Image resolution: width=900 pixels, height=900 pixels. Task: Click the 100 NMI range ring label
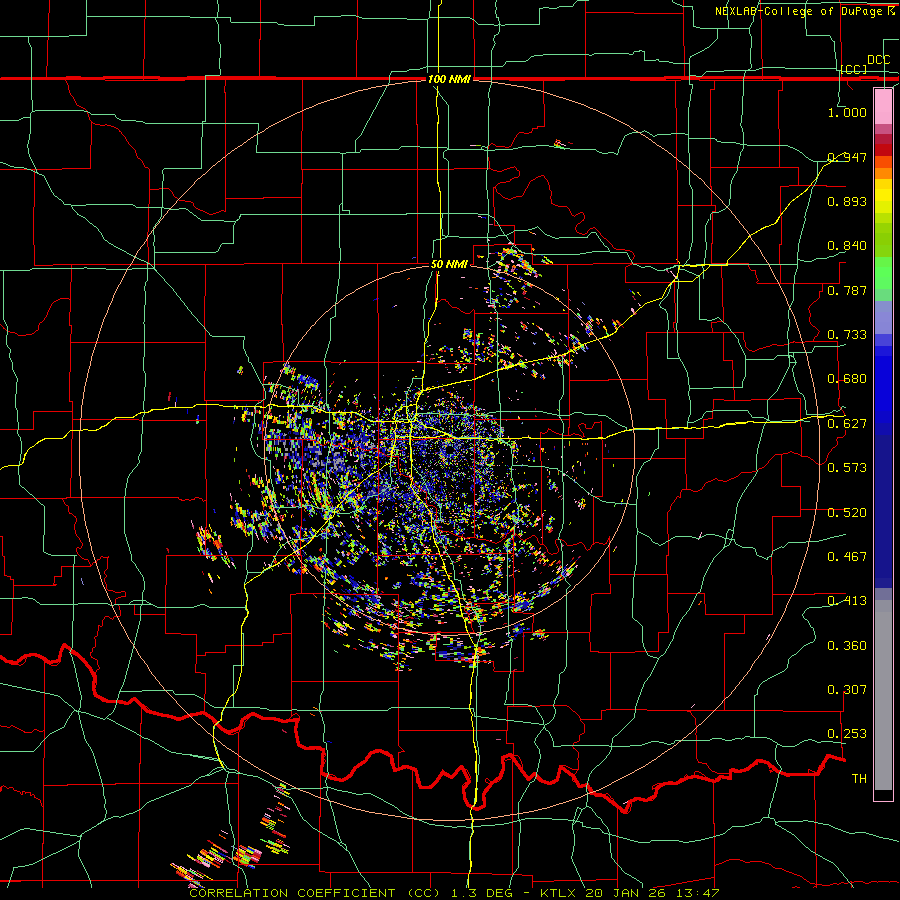[x=449, y=79]
